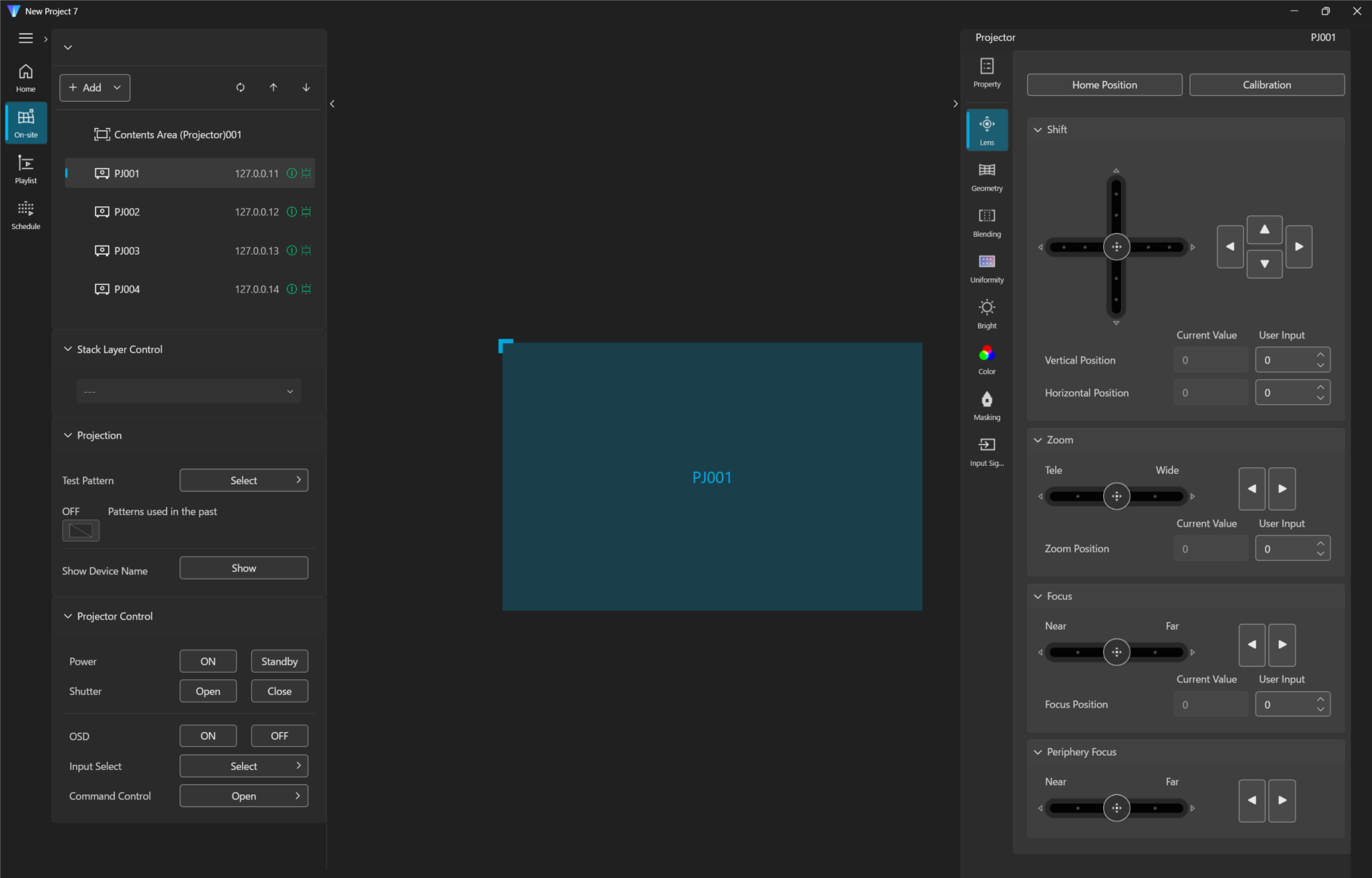This screenshot has width=1372, height=878.
Task: Open the Geometry settings panel
Action: [x=986, y=176]
